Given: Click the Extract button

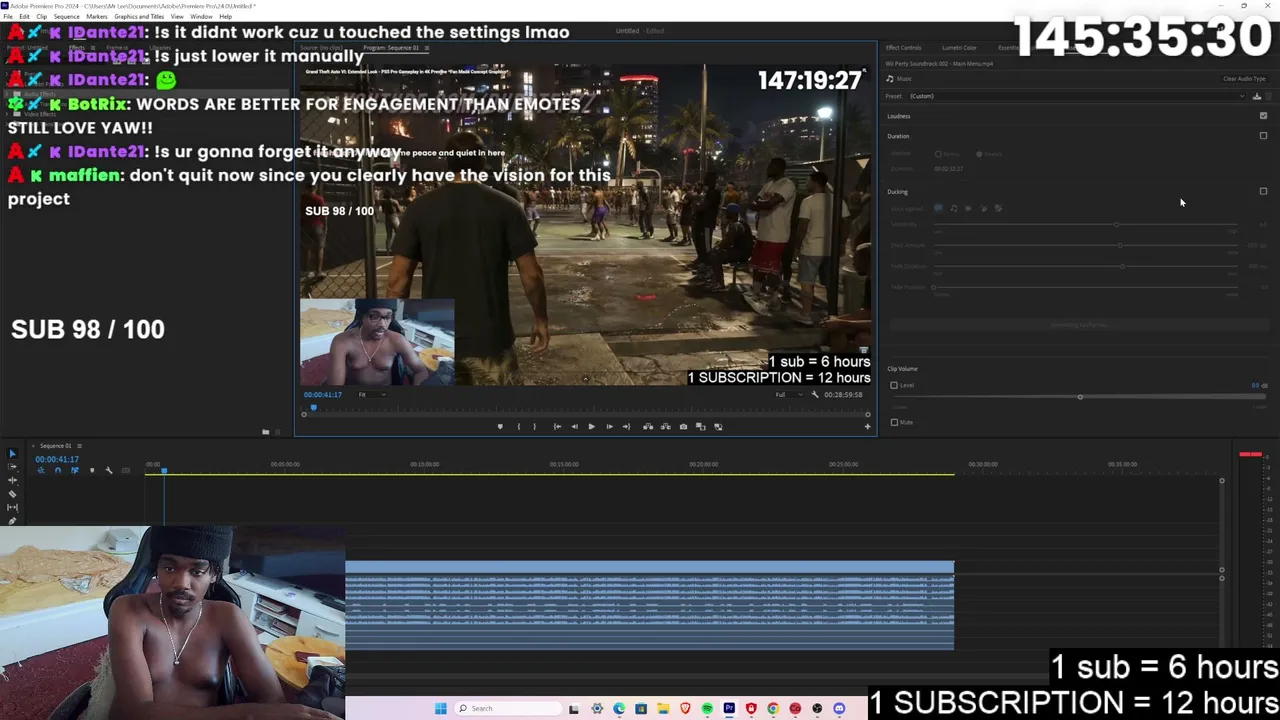Looking at the screenshot, I should [665, 427].
